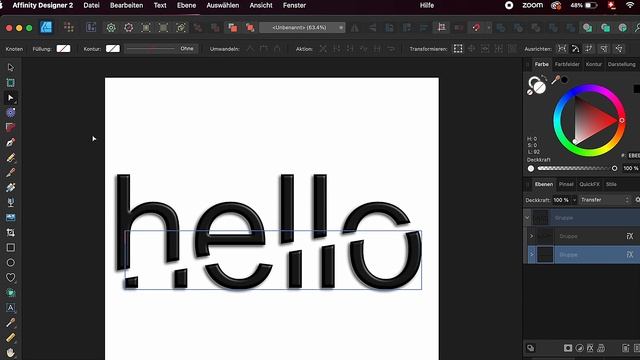
Task: Open the snapping options dropdown arrow
Action: [x=488, y=28]
